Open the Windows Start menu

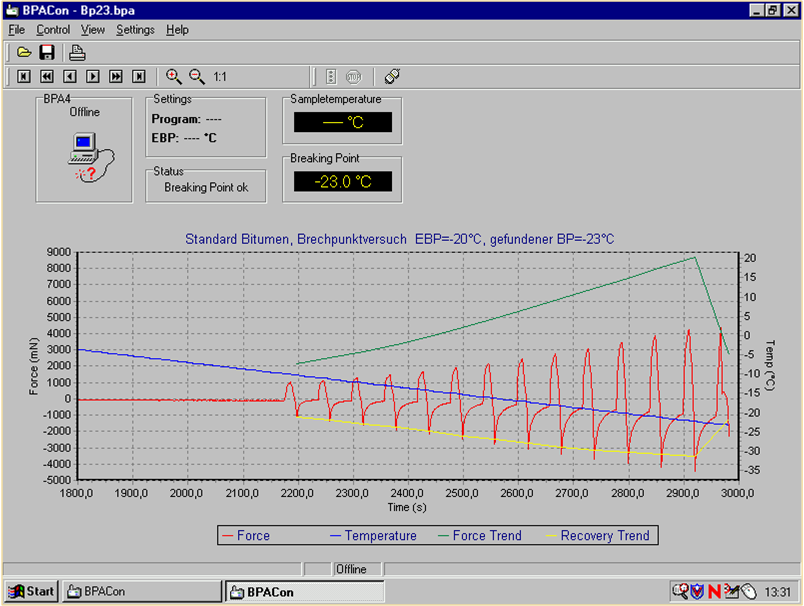click(31, 591)
